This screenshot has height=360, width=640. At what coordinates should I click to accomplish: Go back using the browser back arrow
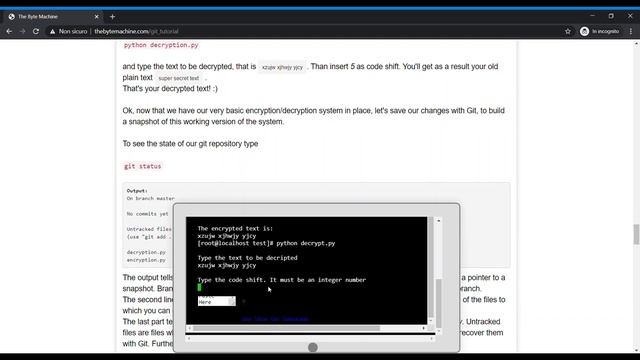click(x=9, y=31)
